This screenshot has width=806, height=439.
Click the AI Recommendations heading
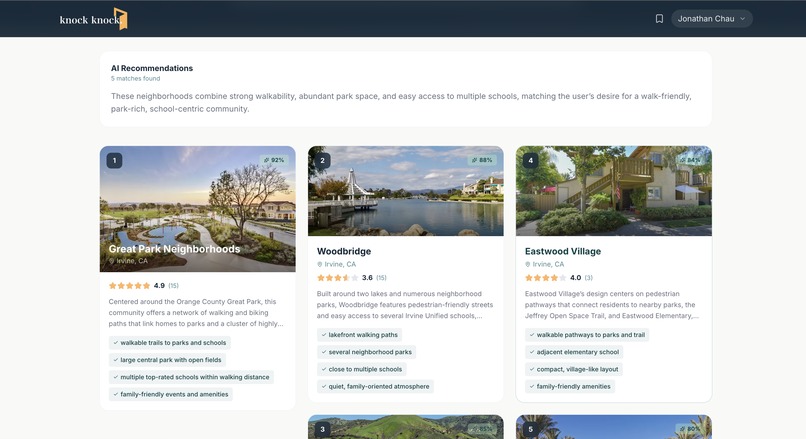(152, 68)
